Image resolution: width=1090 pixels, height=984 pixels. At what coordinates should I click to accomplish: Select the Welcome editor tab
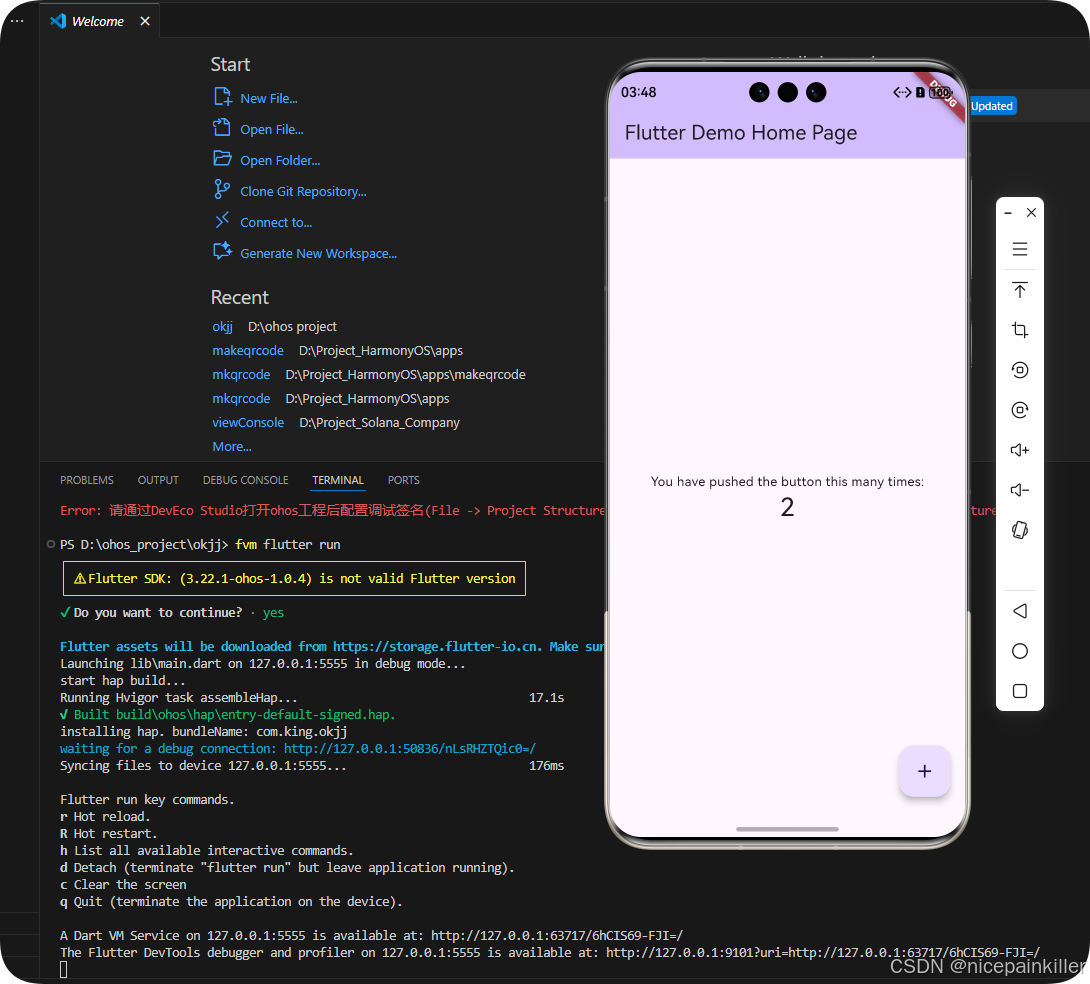click(97, 22)
